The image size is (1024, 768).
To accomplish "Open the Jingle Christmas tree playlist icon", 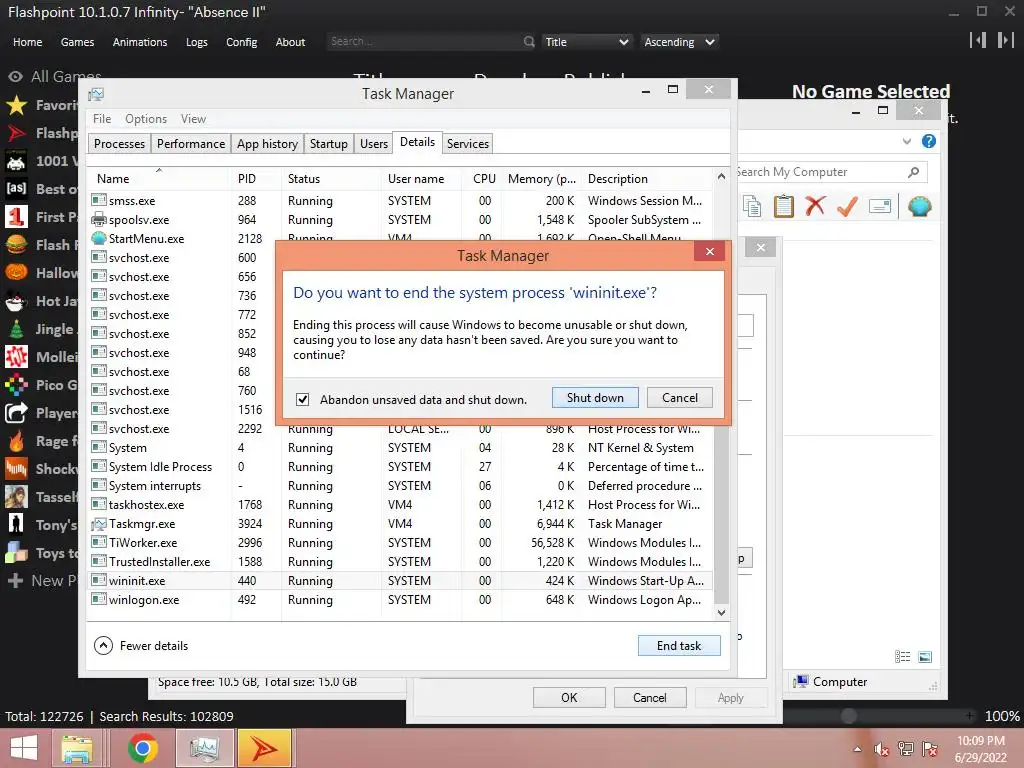I will [x=16, y=329].
